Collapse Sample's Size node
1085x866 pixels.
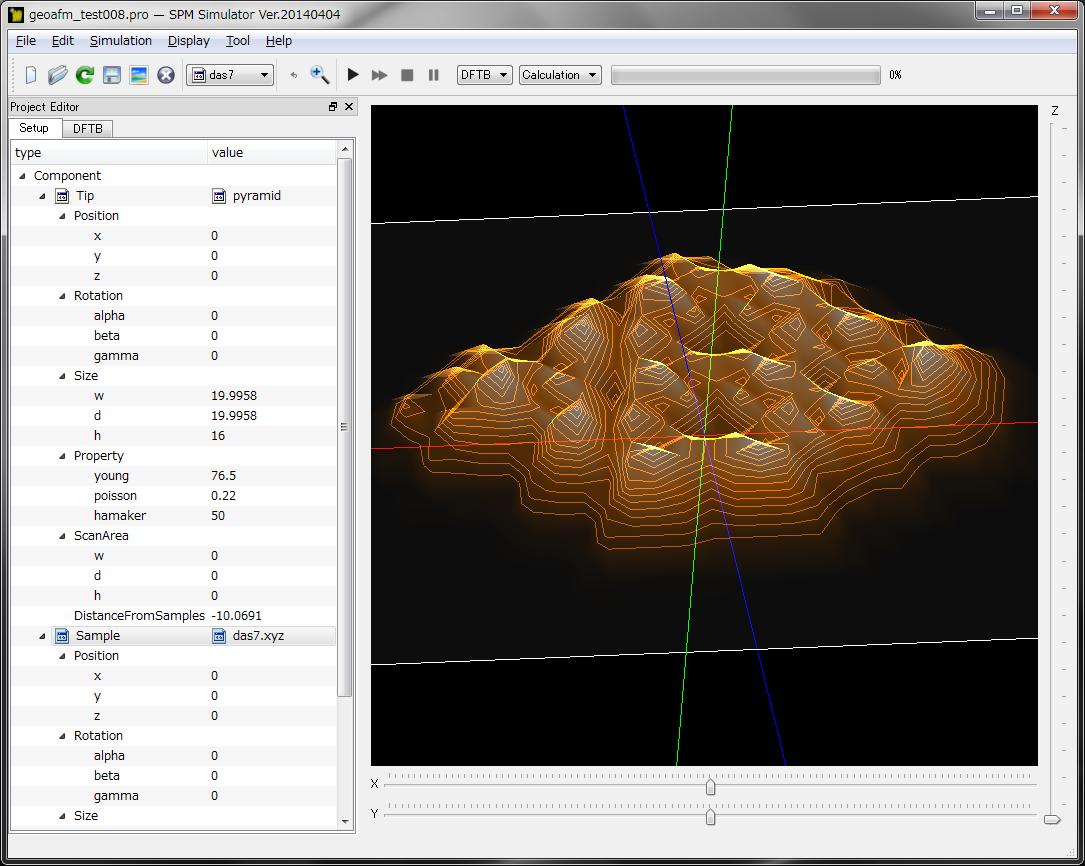tap(62, 816)
